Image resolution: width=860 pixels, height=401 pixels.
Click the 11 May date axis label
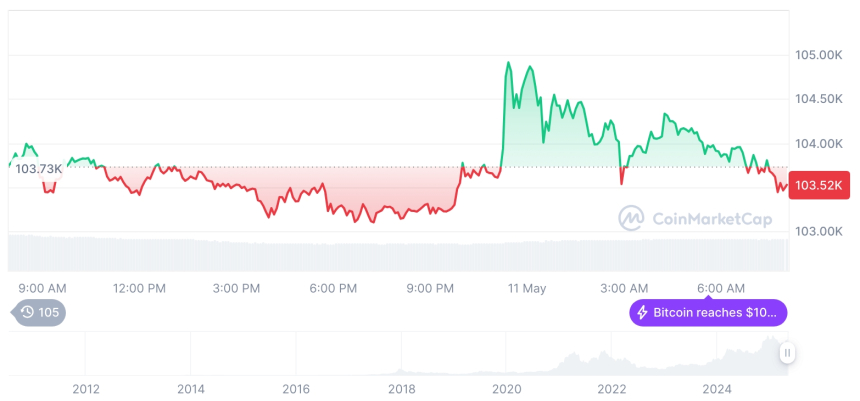[527, 288]
